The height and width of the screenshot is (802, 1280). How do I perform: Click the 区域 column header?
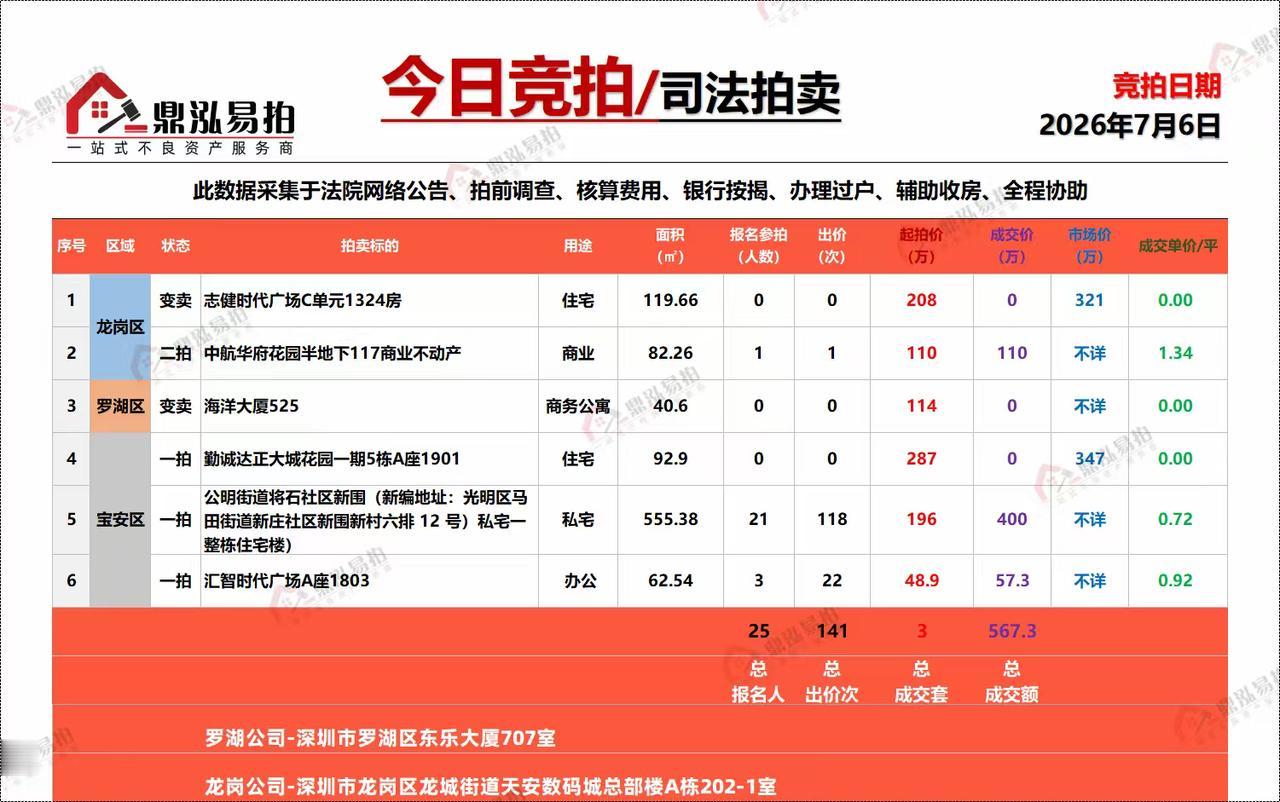coord(120,246)
